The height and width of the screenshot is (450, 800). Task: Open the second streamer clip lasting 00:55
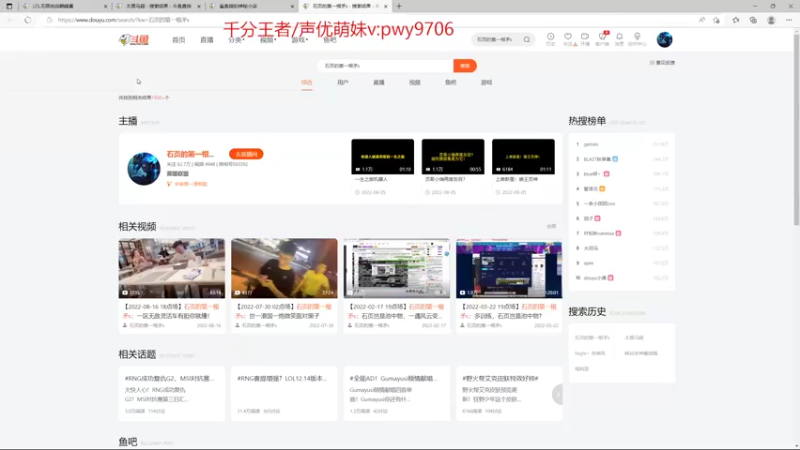[453, 157]
